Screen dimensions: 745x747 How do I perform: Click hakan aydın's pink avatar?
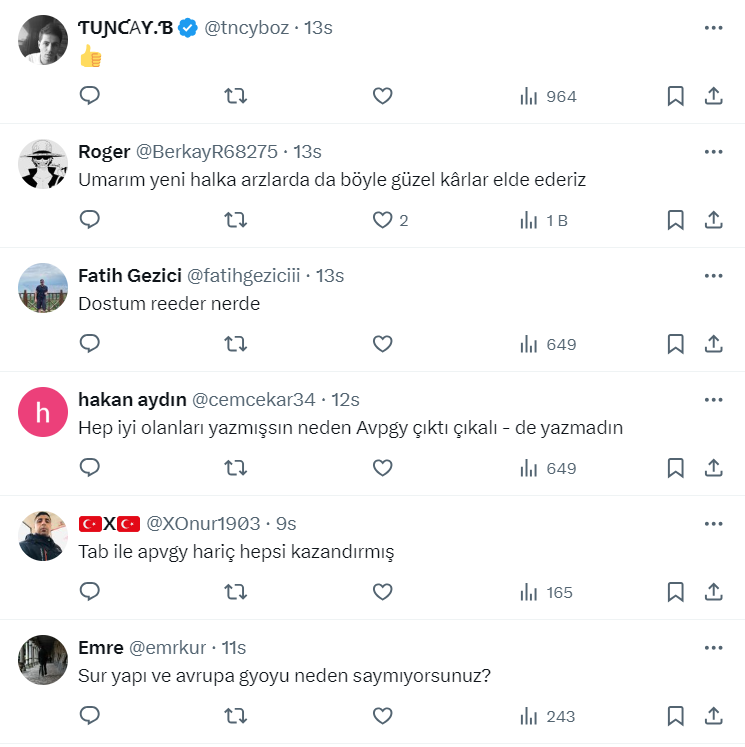point(43,413)
